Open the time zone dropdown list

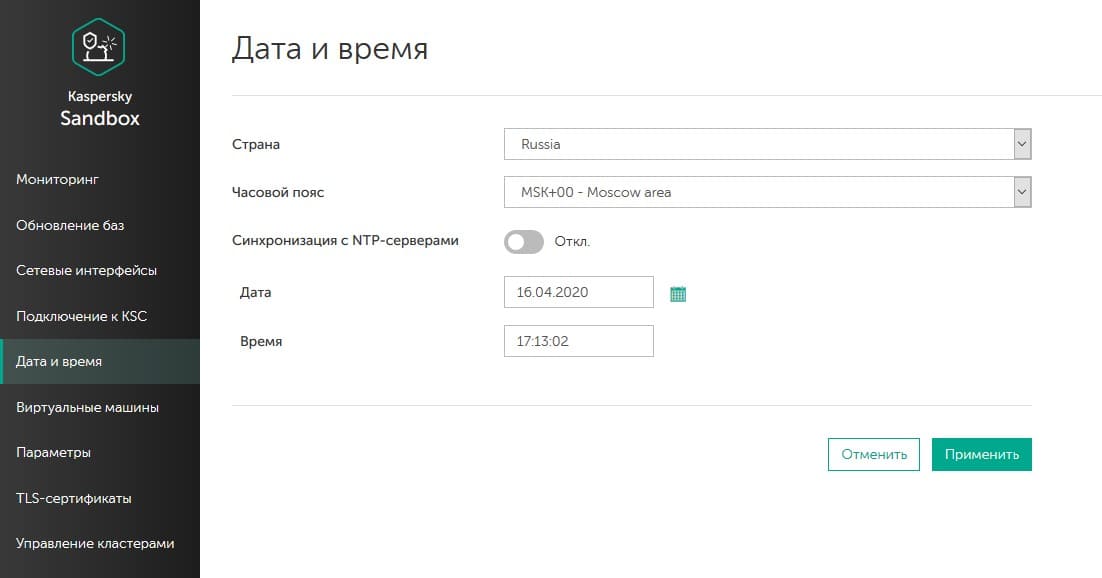tap(767, 192)
